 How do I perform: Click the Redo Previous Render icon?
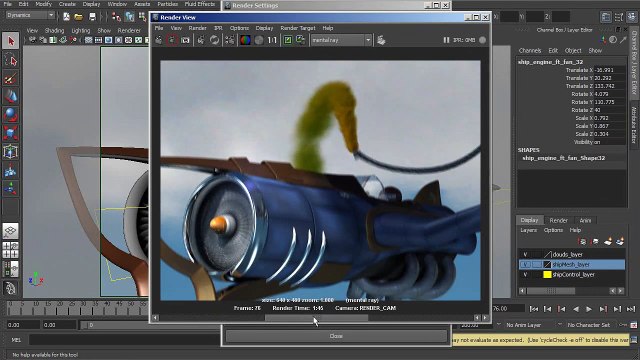click(x=159, y=40)
